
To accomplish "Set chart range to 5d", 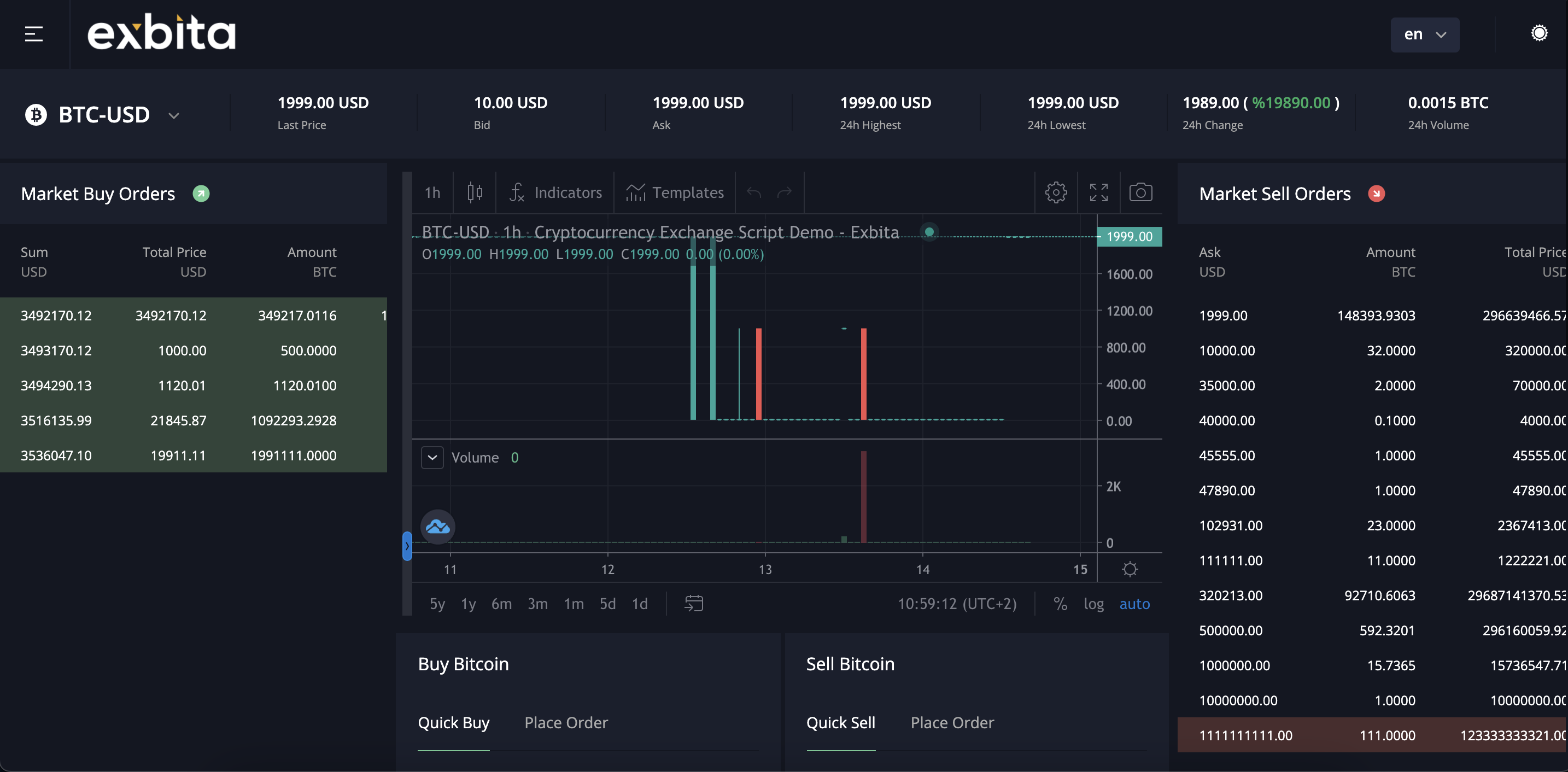I will pos(607,604).
